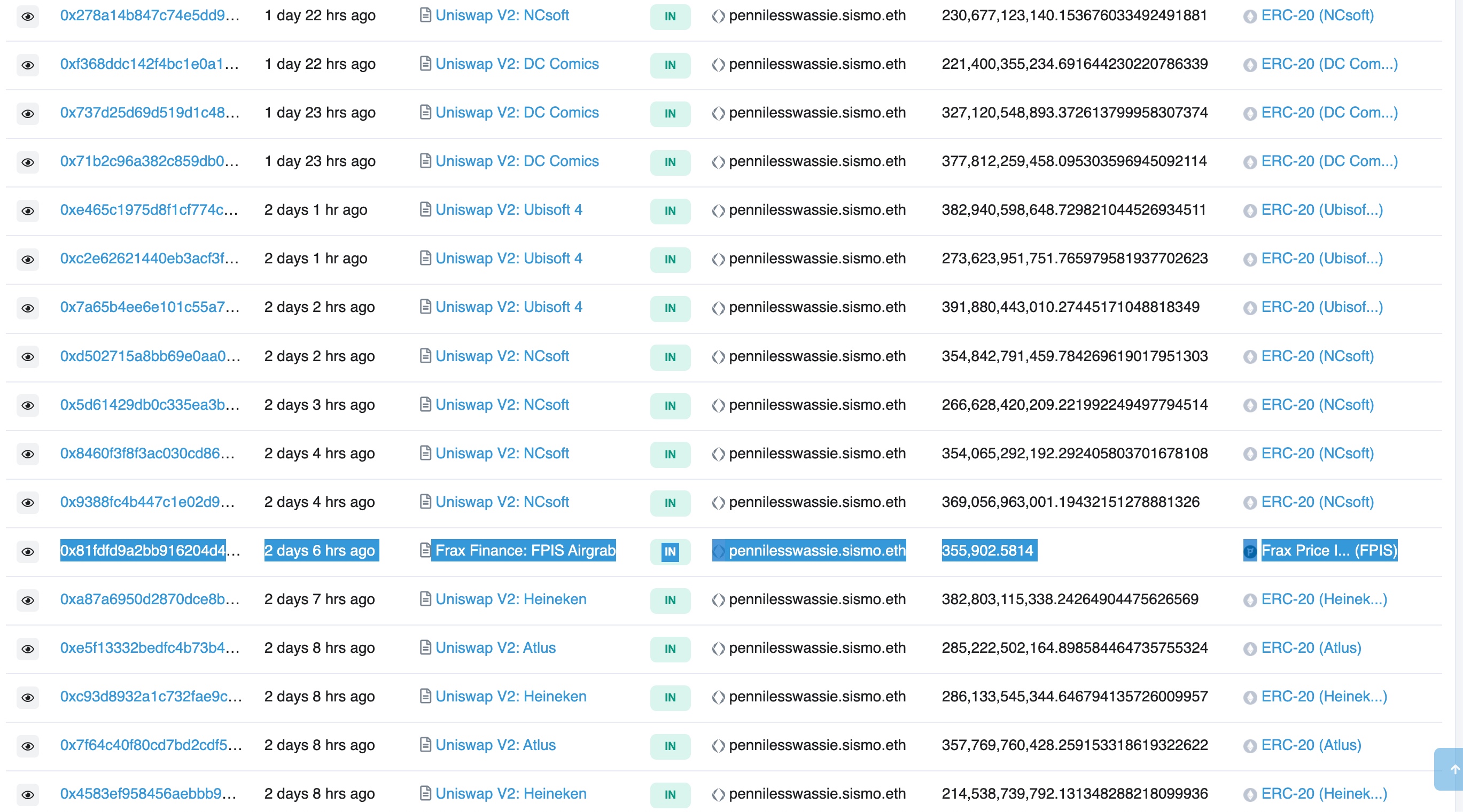
Task: Click the contract icon in row 0x9388fc4b447c1e02d9
Action: (425, 502)
